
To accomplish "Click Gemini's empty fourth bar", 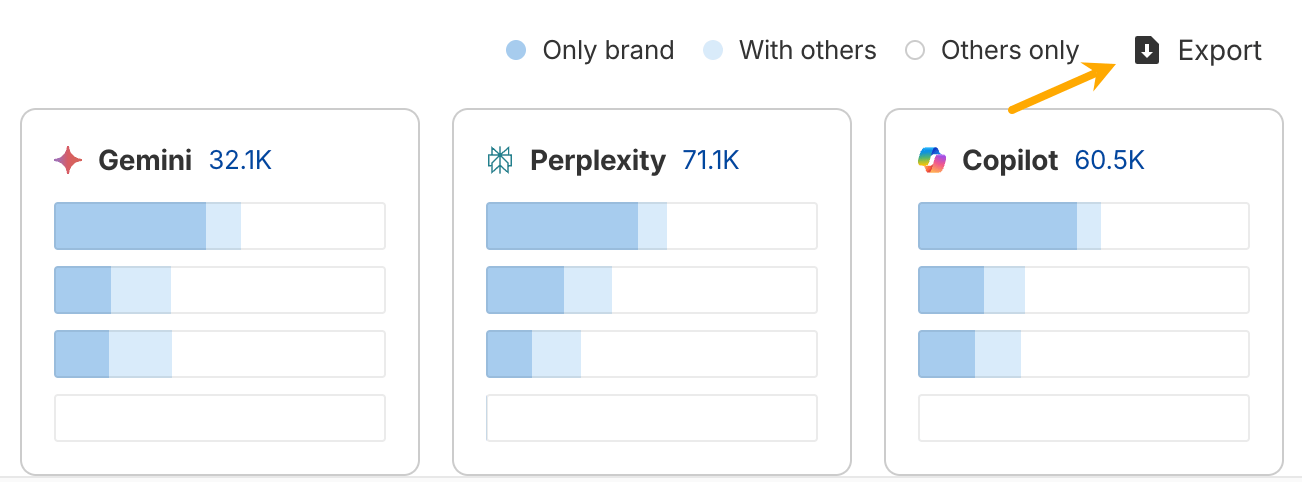I will pos(220,418).
